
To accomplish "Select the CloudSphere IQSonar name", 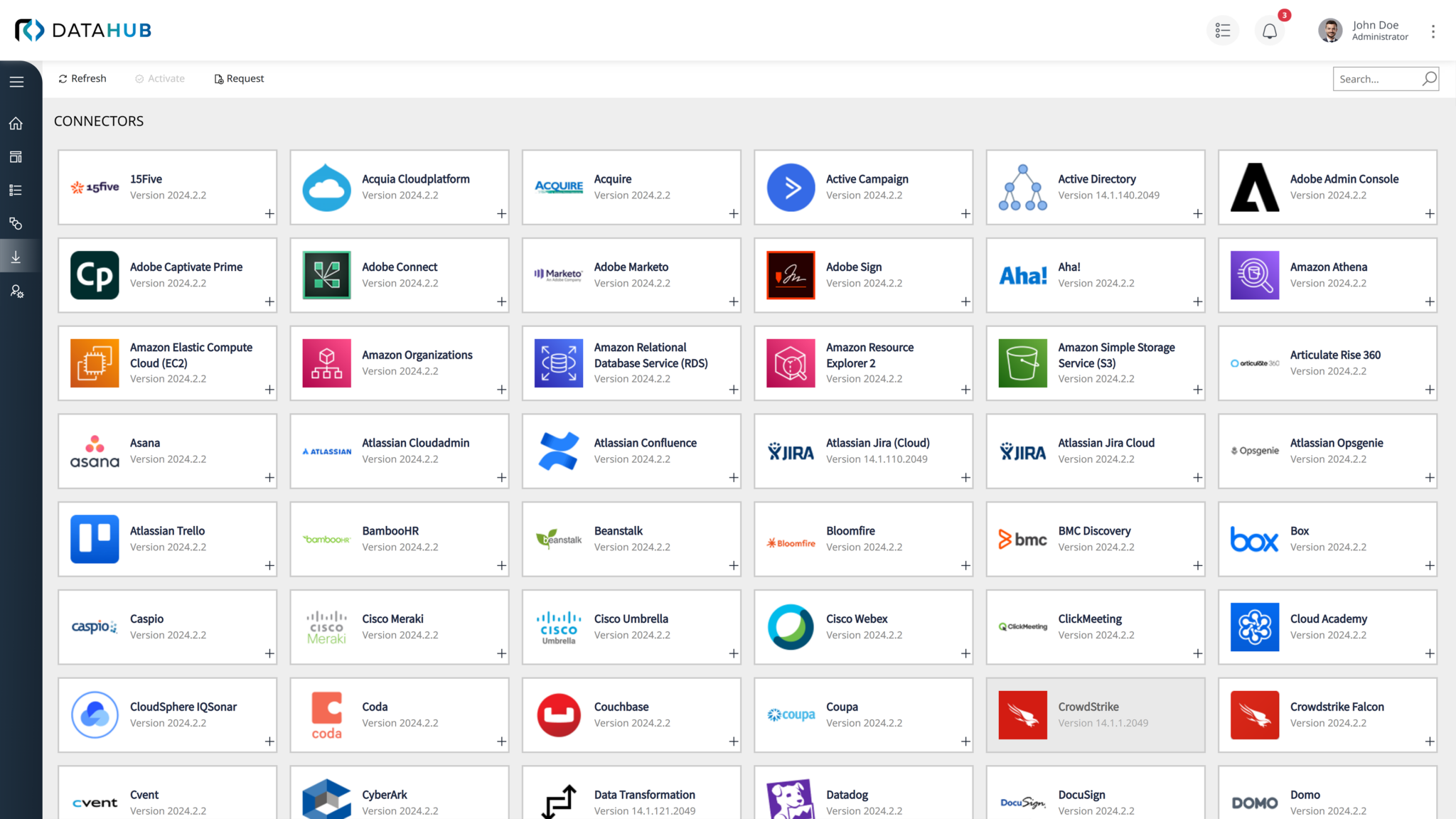I will 183,707.
